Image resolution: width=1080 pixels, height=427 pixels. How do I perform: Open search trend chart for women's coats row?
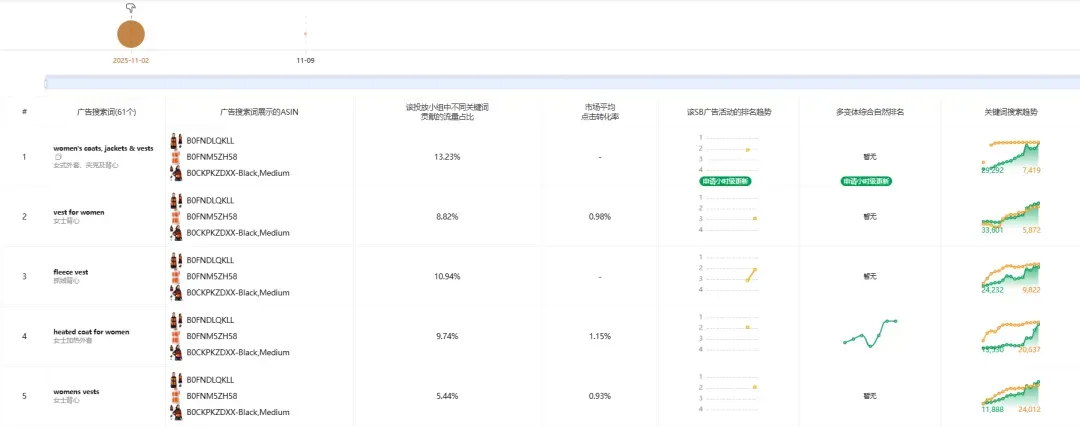point(1010,156)
